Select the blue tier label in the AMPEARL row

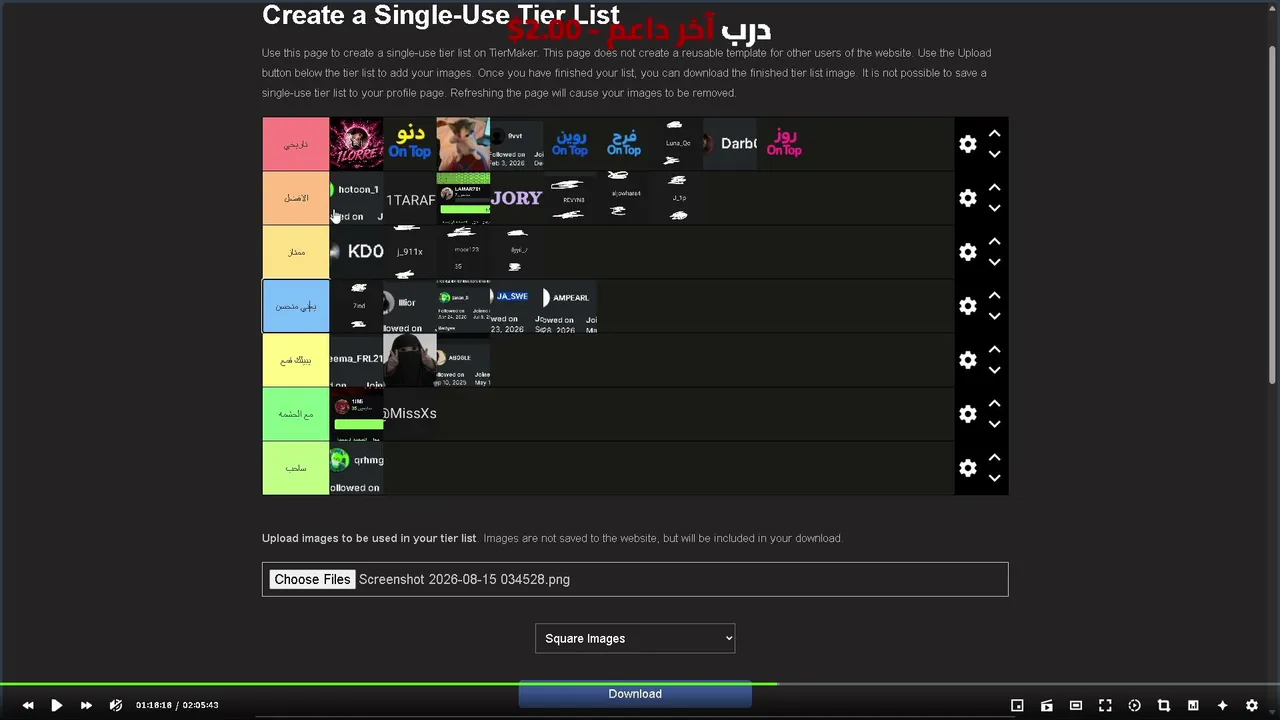[296, 306]
